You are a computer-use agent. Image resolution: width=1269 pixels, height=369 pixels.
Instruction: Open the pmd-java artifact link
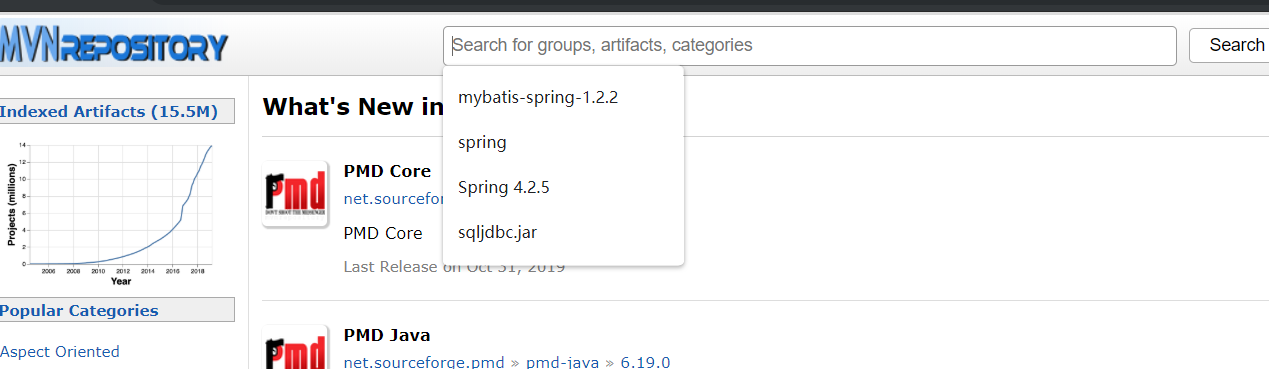pos(563,361)
